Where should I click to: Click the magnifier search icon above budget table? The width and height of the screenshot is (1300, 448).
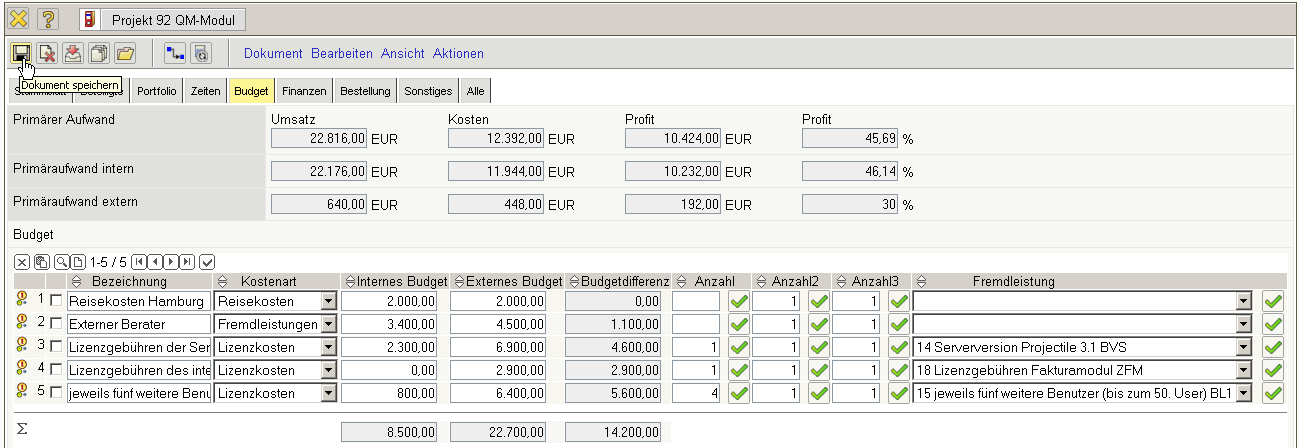[x=61, y=262]
